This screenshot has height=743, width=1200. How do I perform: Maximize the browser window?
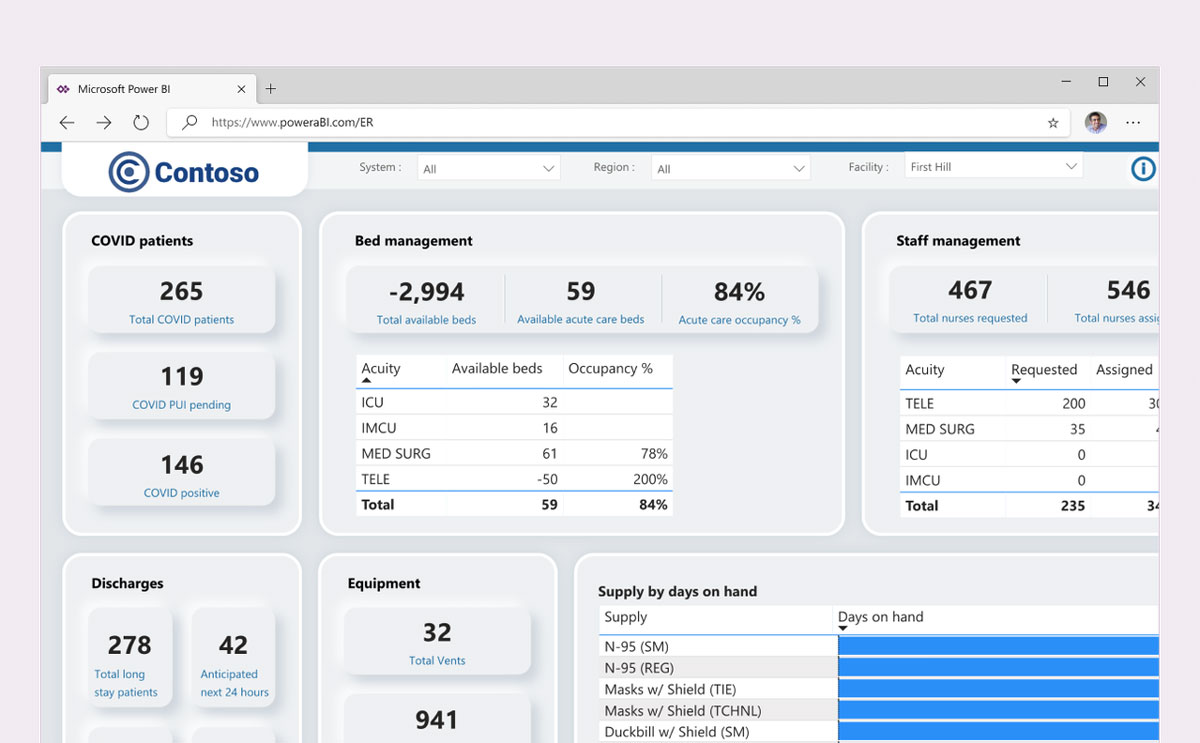[1103, 82]
